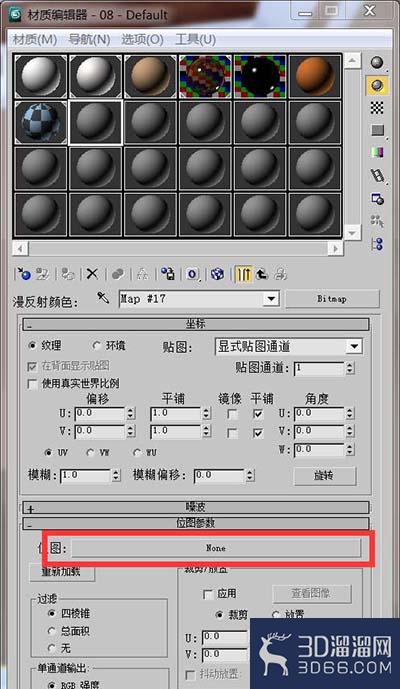The image size is (400, 689).
Task: Expand the 噪波 rollout
Action: coord(196,507)
